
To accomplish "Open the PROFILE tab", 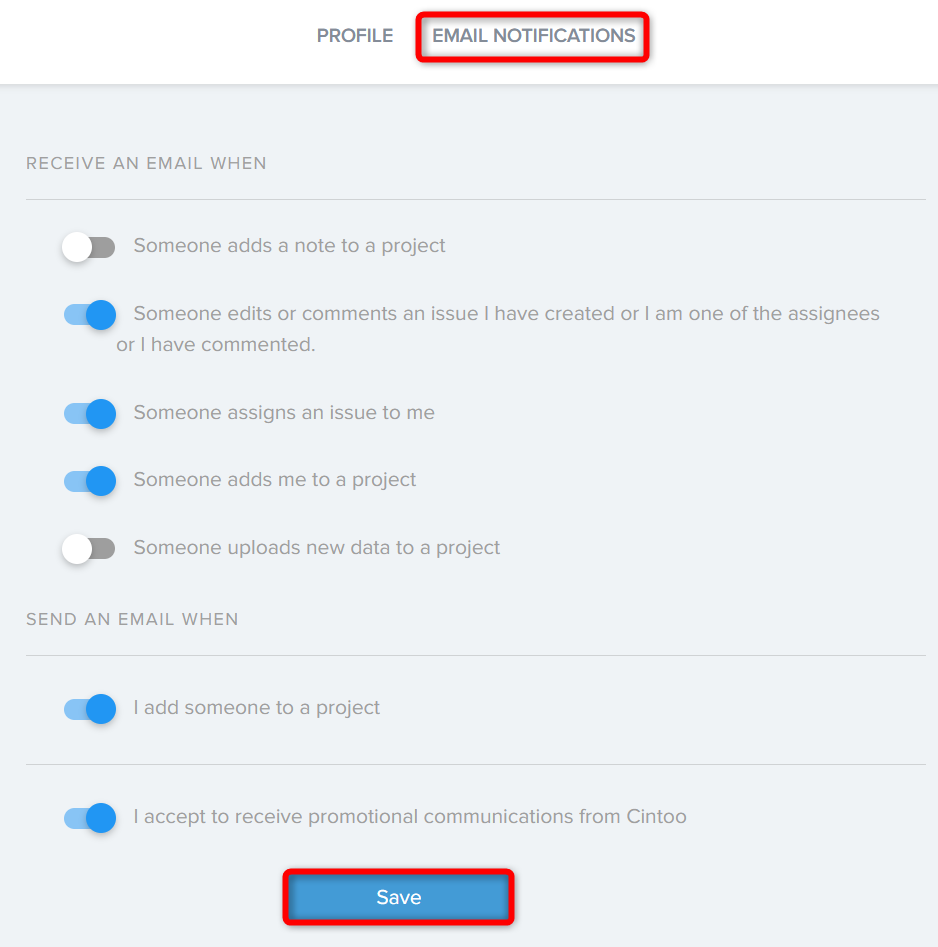I will coord(355,36).
